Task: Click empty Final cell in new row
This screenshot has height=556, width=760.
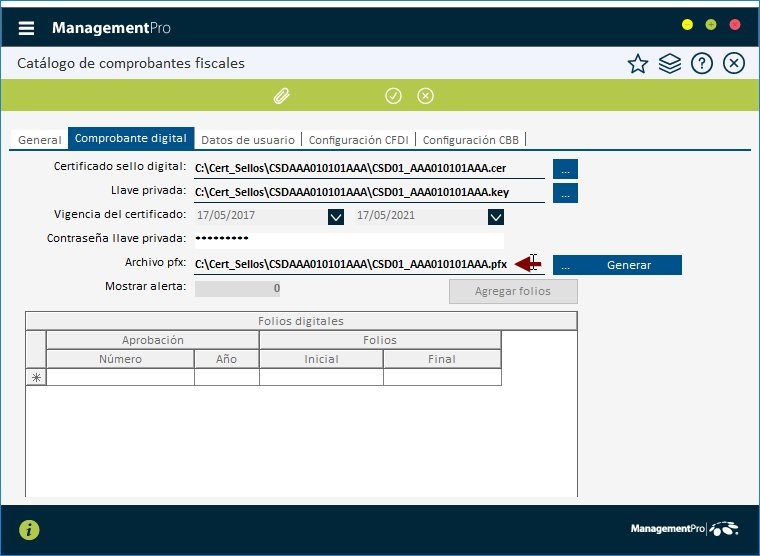Action: [442, 377]
